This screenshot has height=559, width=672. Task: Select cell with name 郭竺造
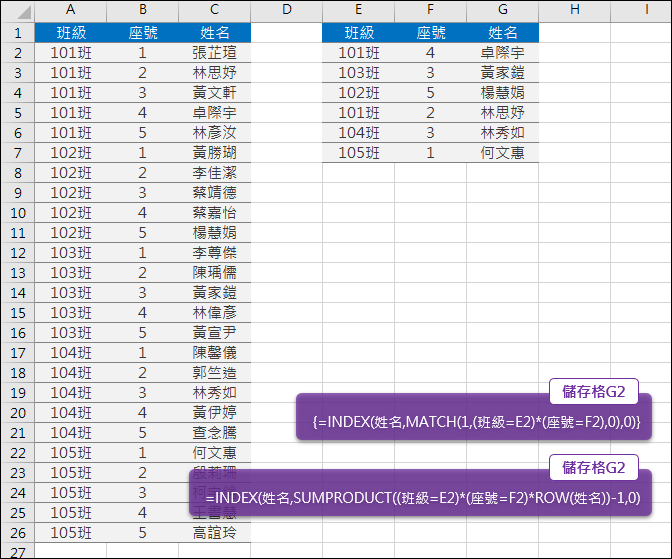(215, 373)
